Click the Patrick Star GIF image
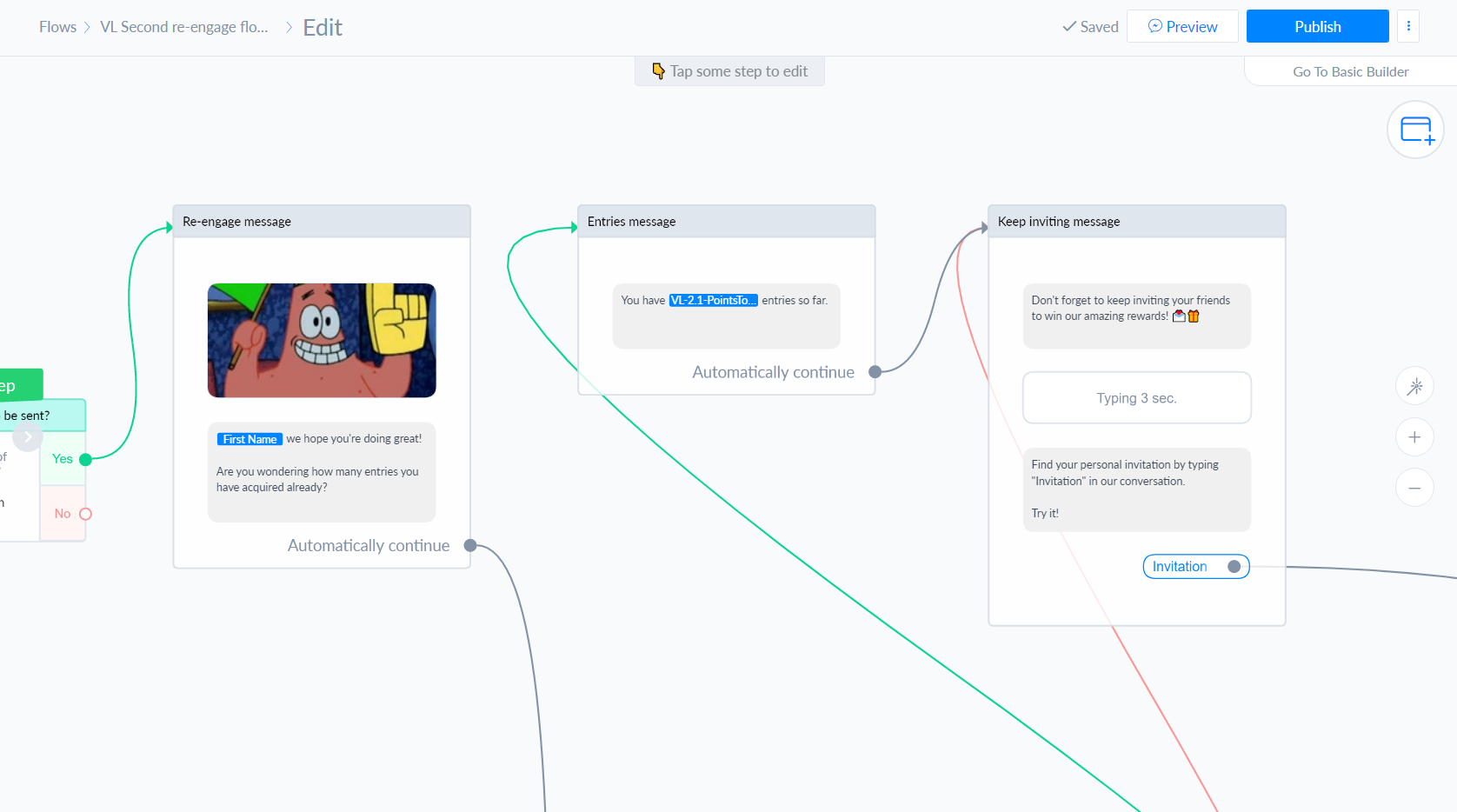This screenshot has height=812, width=1457. (x=322, y=340)
